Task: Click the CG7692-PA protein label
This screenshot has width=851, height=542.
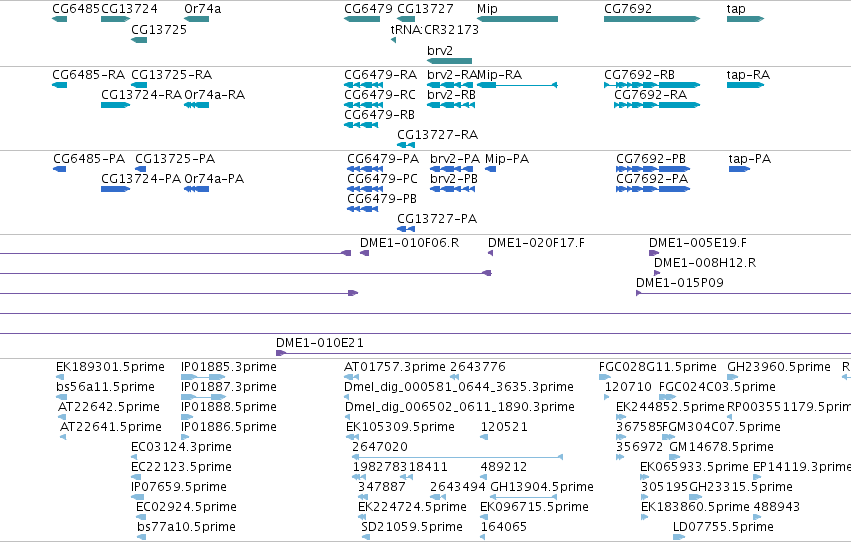Action: [x=652, y=179]
